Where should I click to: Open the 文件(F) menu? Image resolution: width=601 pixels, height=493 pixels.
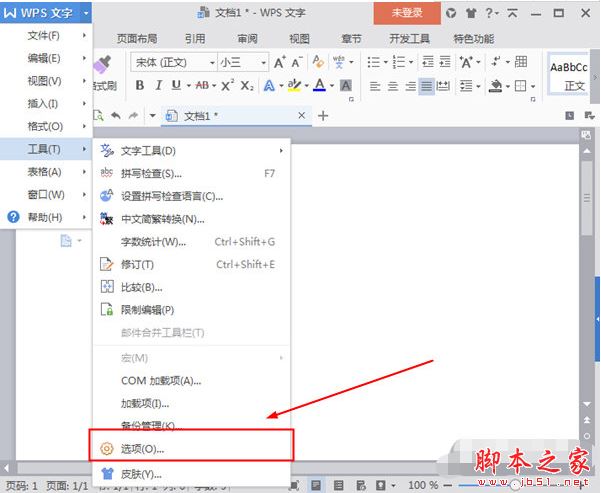46,36
